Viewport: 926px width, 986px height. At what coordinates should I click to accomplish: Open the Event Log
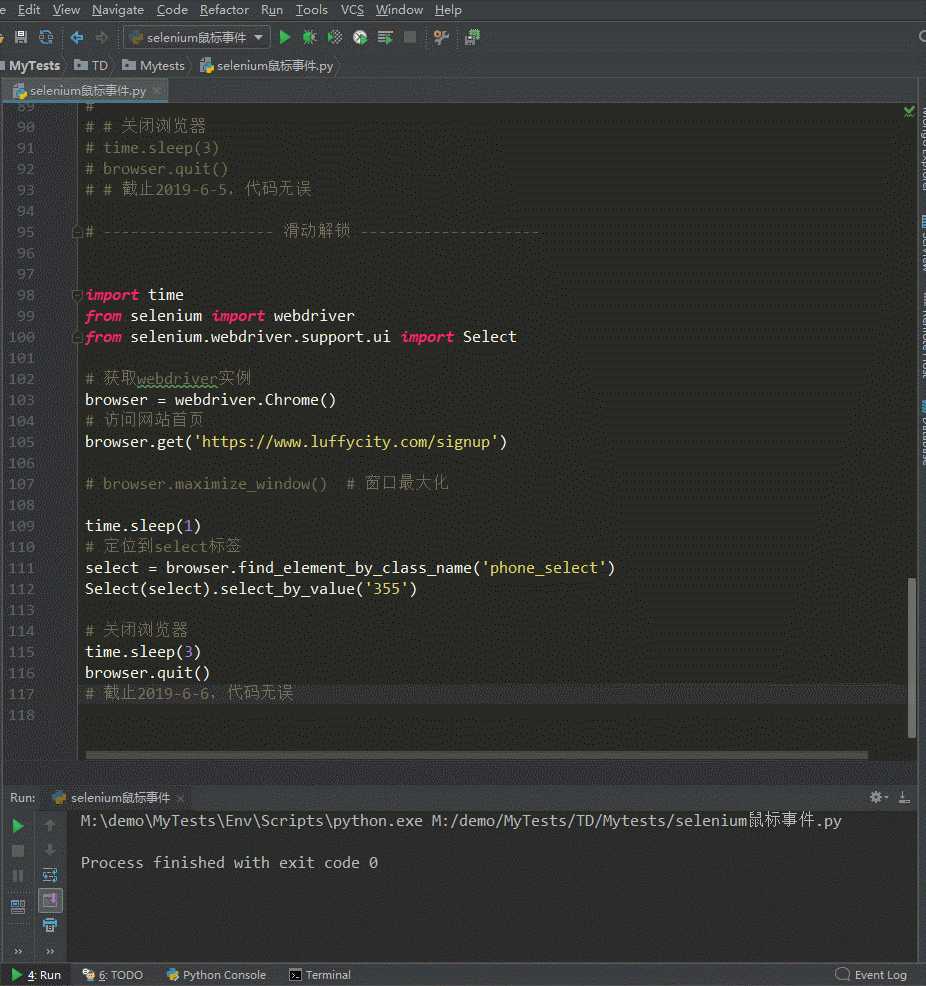tap(871, 975)
